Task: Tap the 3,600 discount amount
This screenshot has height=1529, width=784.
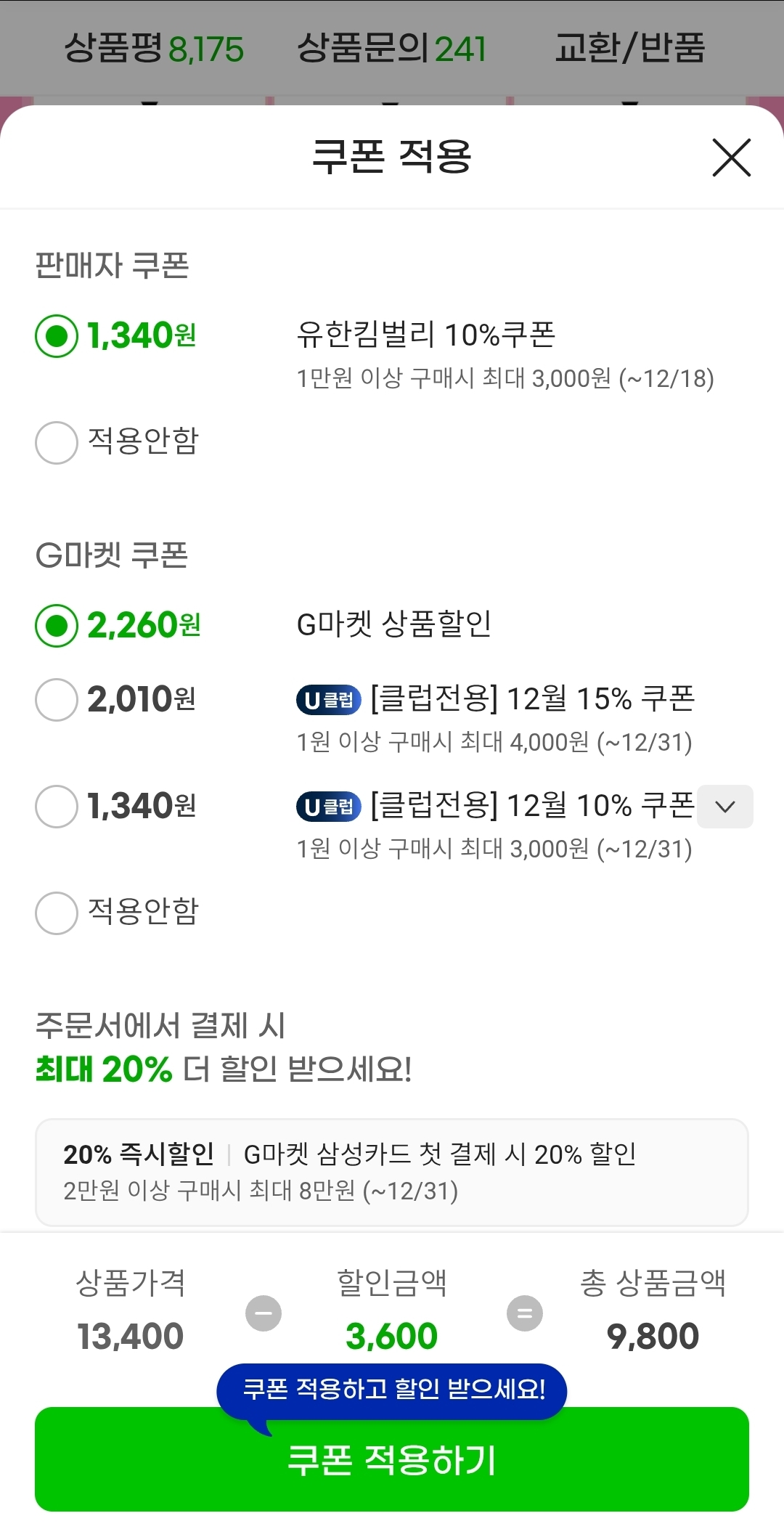Action: [391, 1336]
